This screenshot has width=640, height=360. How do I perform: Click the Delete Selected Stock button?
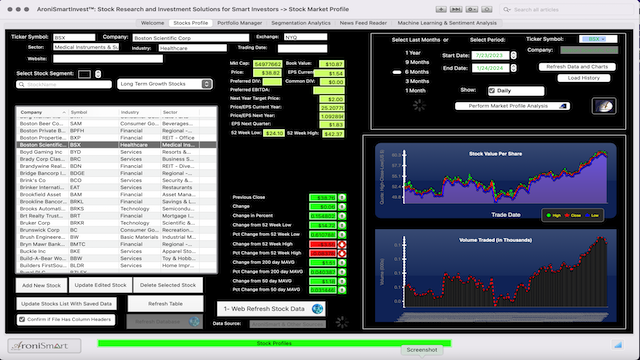point(168,285)
